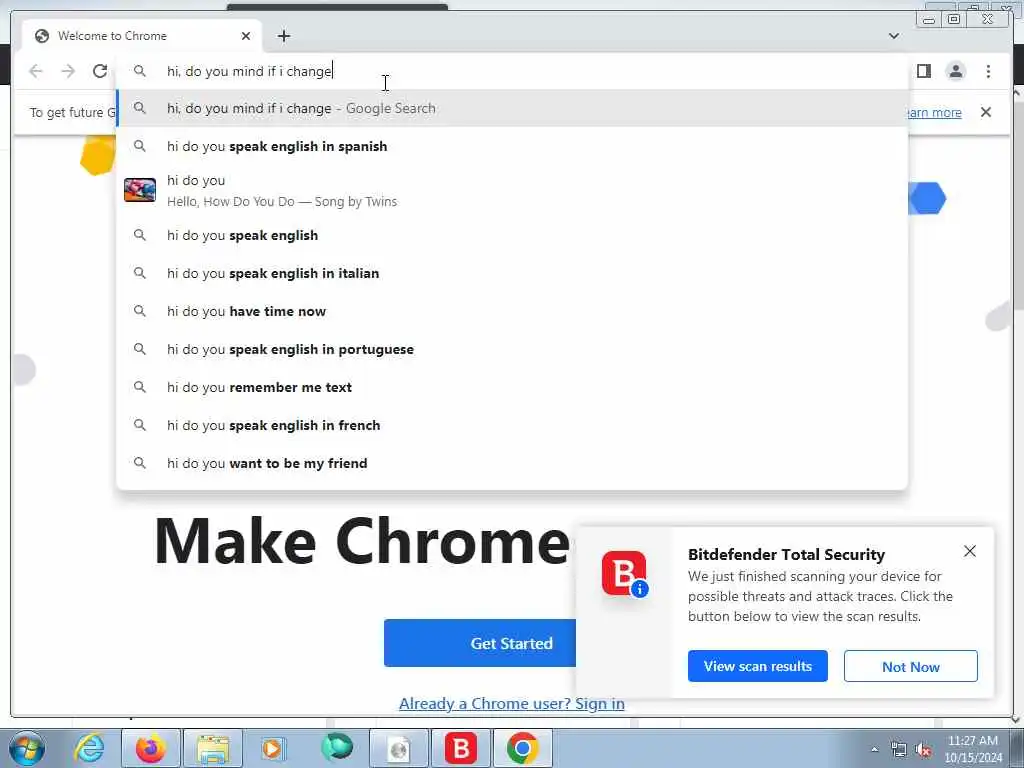Image resolution: width=1024 pixels, height=768 pixels.
Task: Open a new tab with the plus button
Action: (x=283, y=36)
